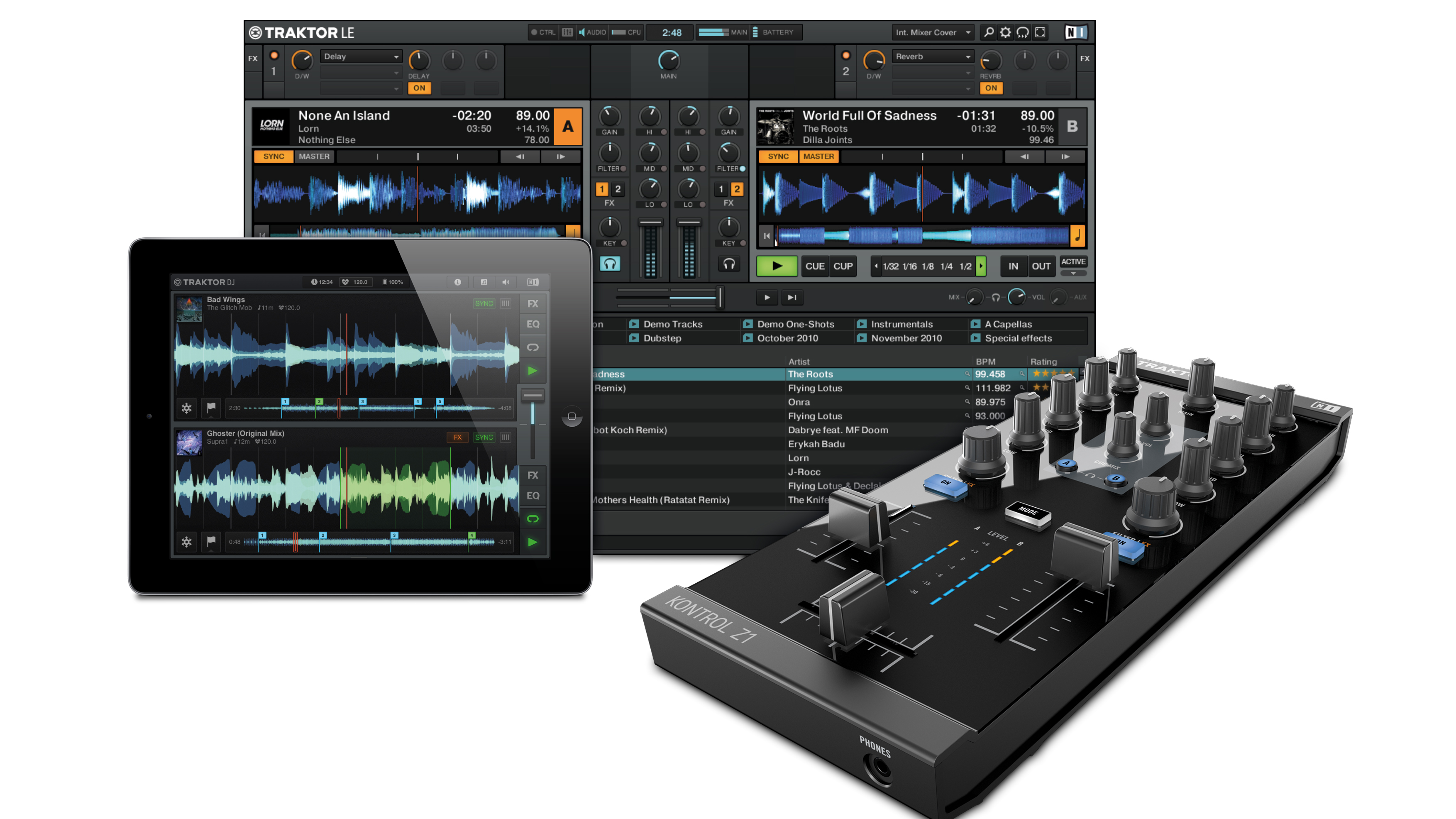The width and height of the screenshot is (1456, 819).
Task: Click Deck B stripe waveform overview
Action: 921,236
